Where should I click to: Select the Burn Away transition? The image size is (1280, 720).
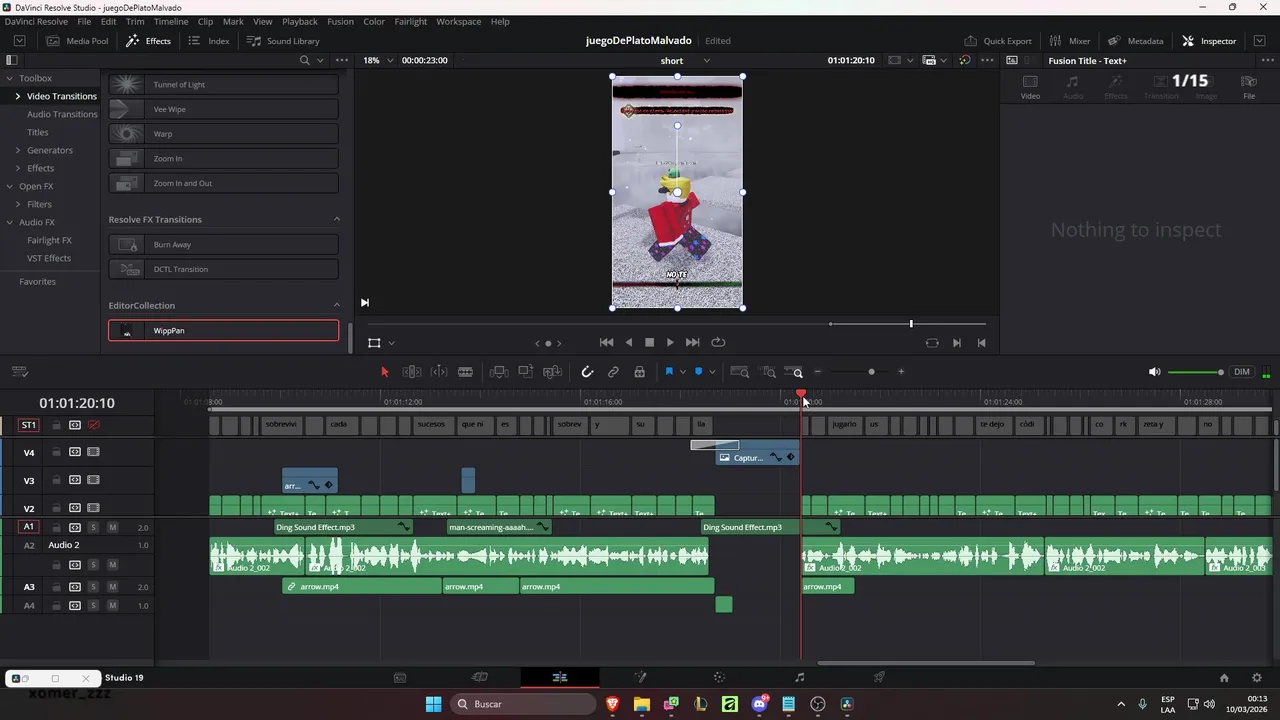tap(224, 244)
